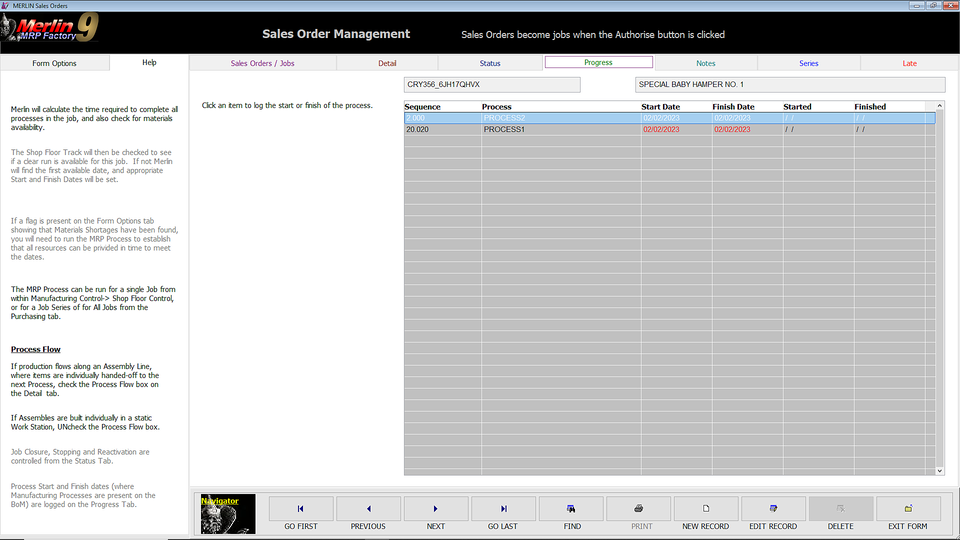Click the job code field CRY356_6JH17QHVX
The height and width of the screenshot is (540, 960).
(x=492, y=85)
